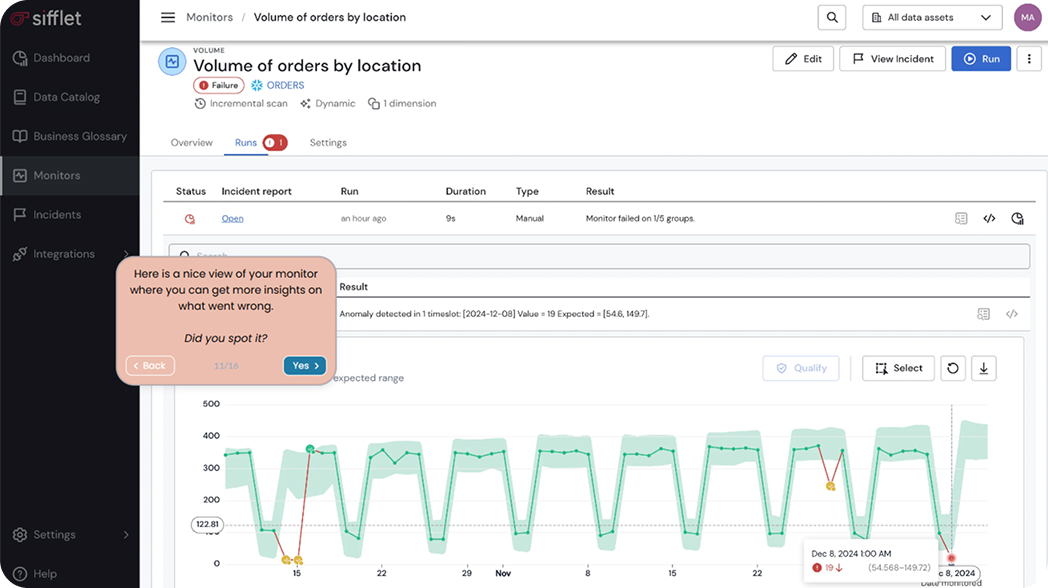Click the Failure status badge

click(x=219, y=86)
